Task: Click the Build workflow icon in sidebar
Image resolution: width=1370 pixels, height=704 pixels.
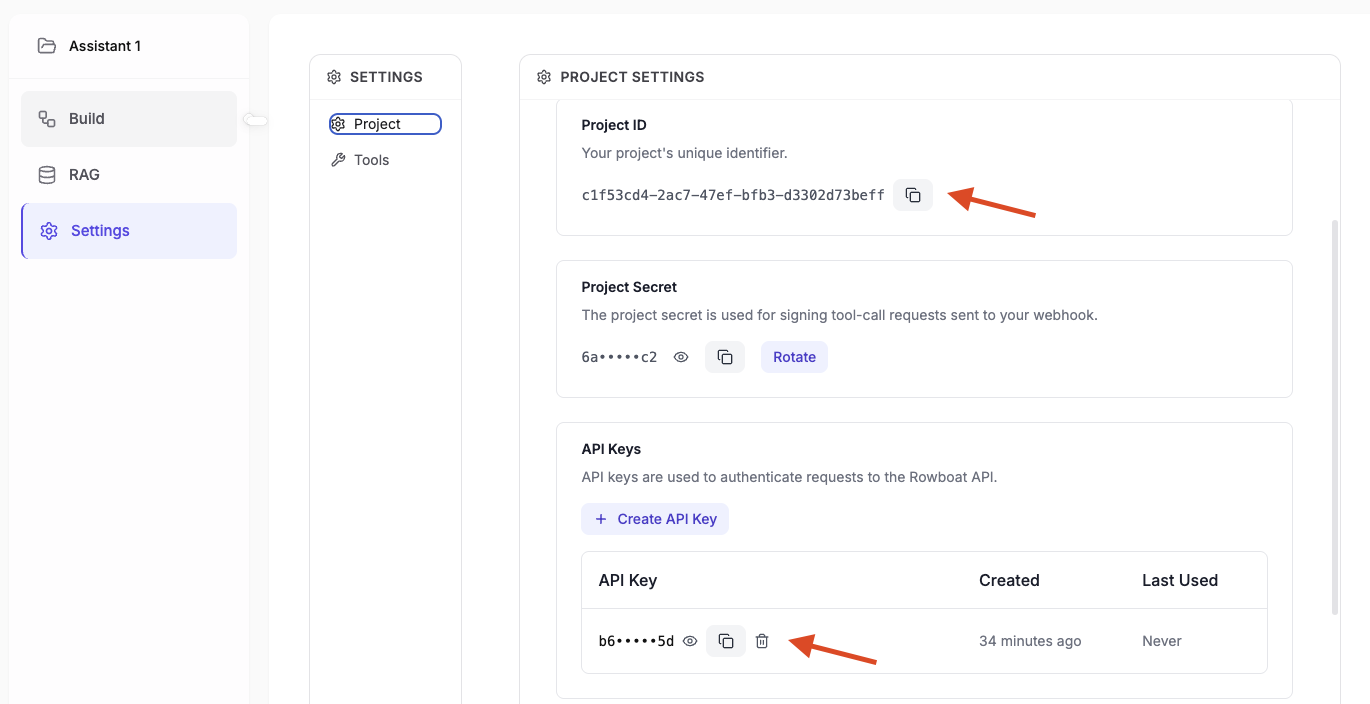Action: click(47, 119)
